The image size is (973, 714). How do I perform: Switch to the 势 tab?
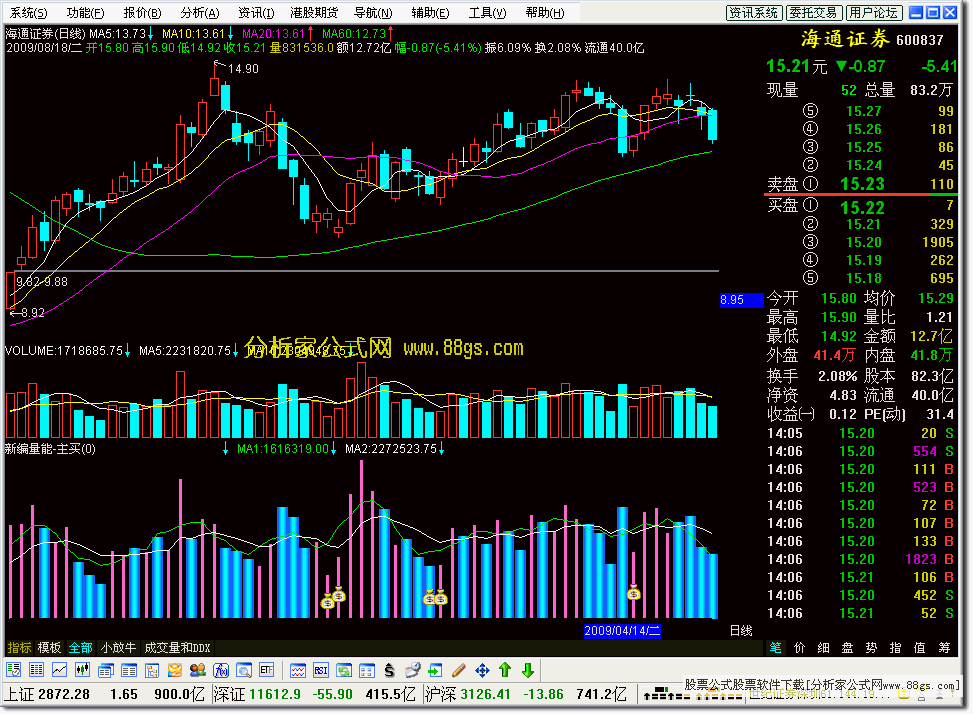pyautogui.click(x=871, y=648)
